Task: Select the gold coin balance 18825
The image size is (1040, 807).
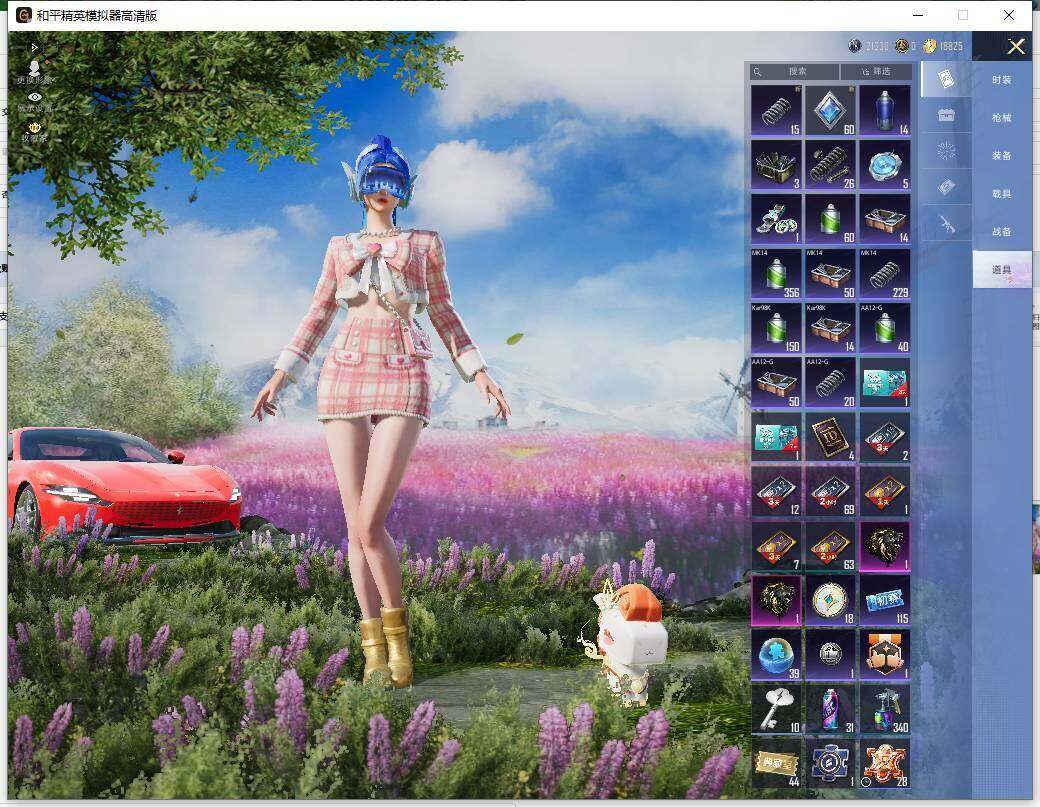Action: pos(943,46)
